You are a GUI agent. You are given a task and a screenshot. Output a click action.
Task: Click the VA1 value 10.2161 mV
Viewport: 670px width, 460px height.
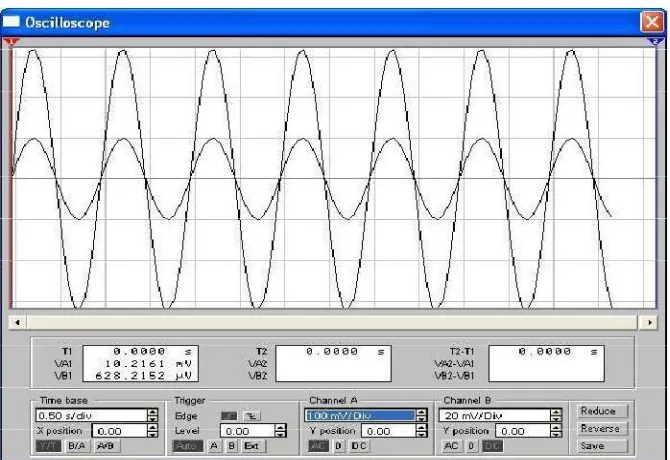[x=148, y=364]
